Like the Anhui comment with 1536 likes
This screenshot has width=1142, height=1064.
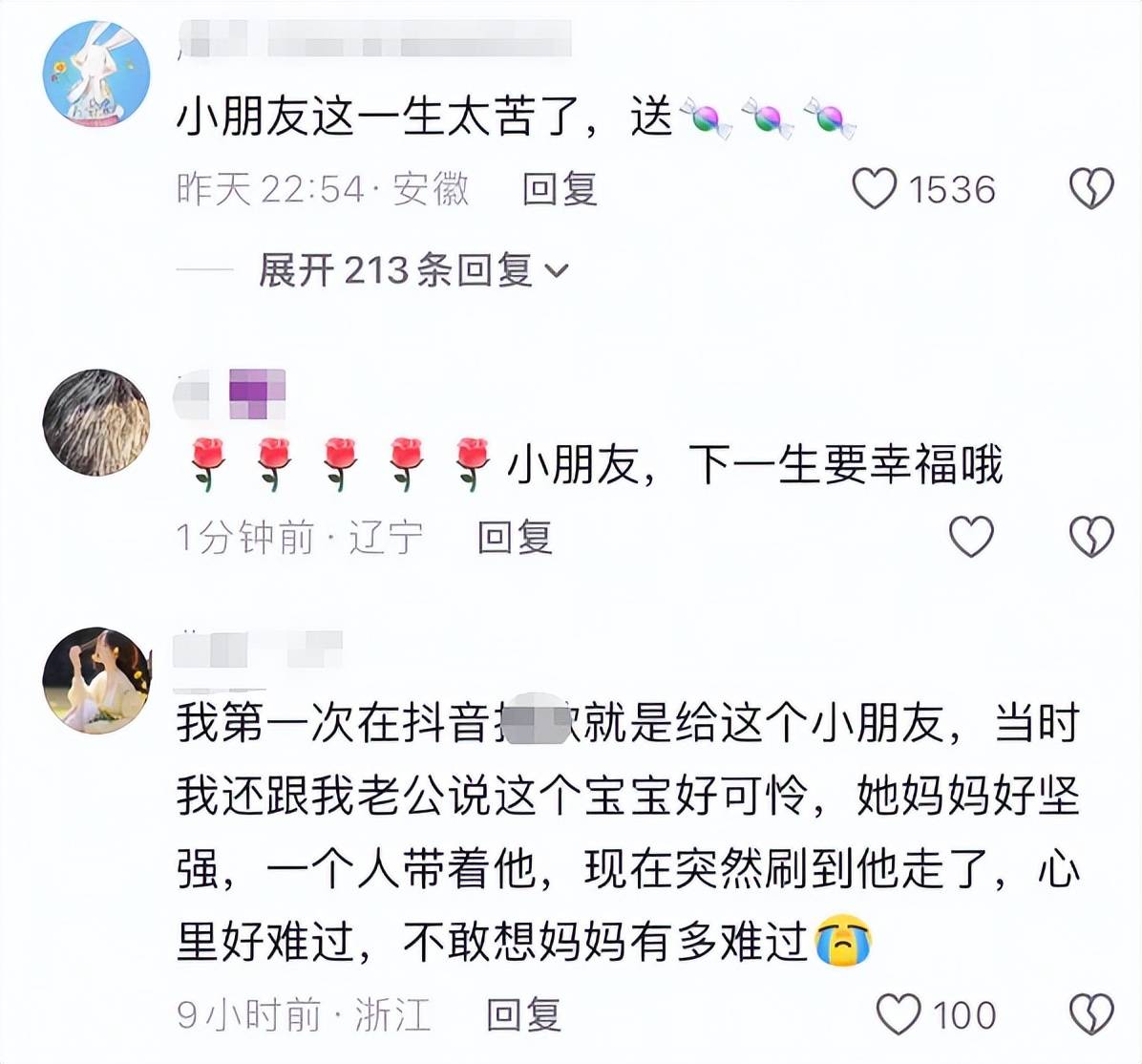point(874,189)
